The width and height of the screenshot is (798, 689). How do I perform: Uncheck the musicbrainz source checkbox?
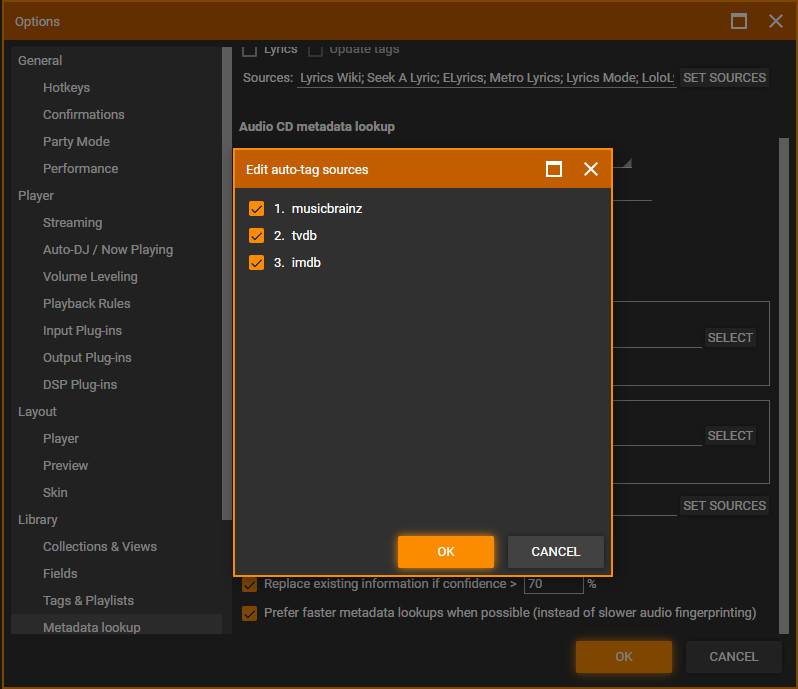click(x=256, y=209)
